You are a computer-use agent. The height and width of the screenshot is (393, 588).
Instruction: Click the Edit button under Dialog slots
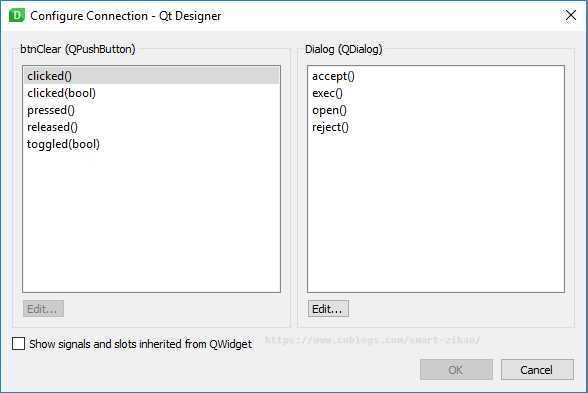tap(328, 309)
